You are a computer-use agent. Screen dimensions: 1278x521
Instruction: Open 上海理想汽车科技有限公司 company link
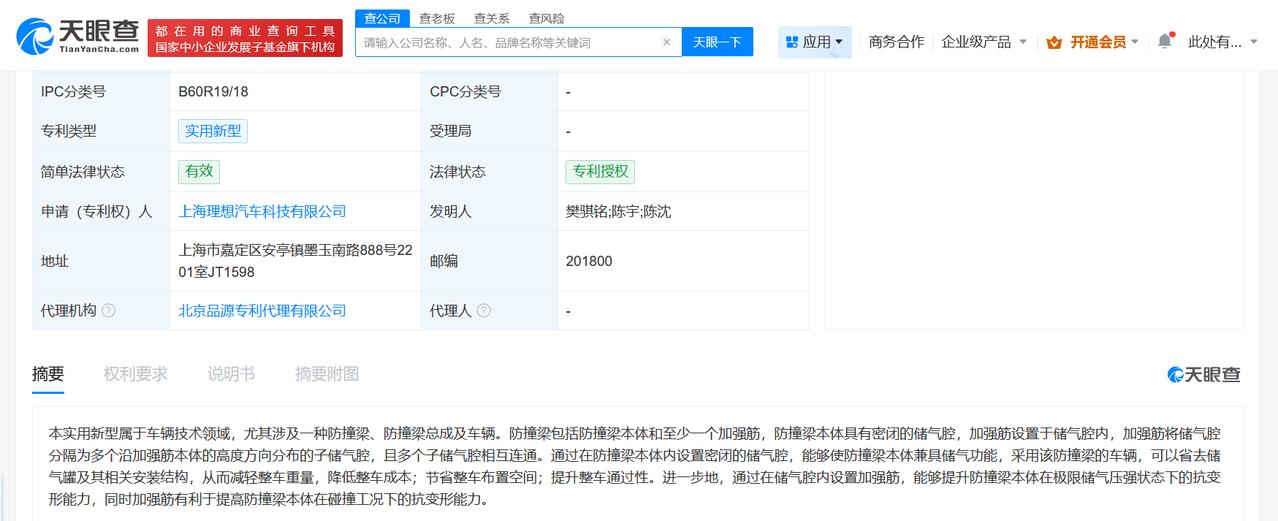(x=262, y=211)
